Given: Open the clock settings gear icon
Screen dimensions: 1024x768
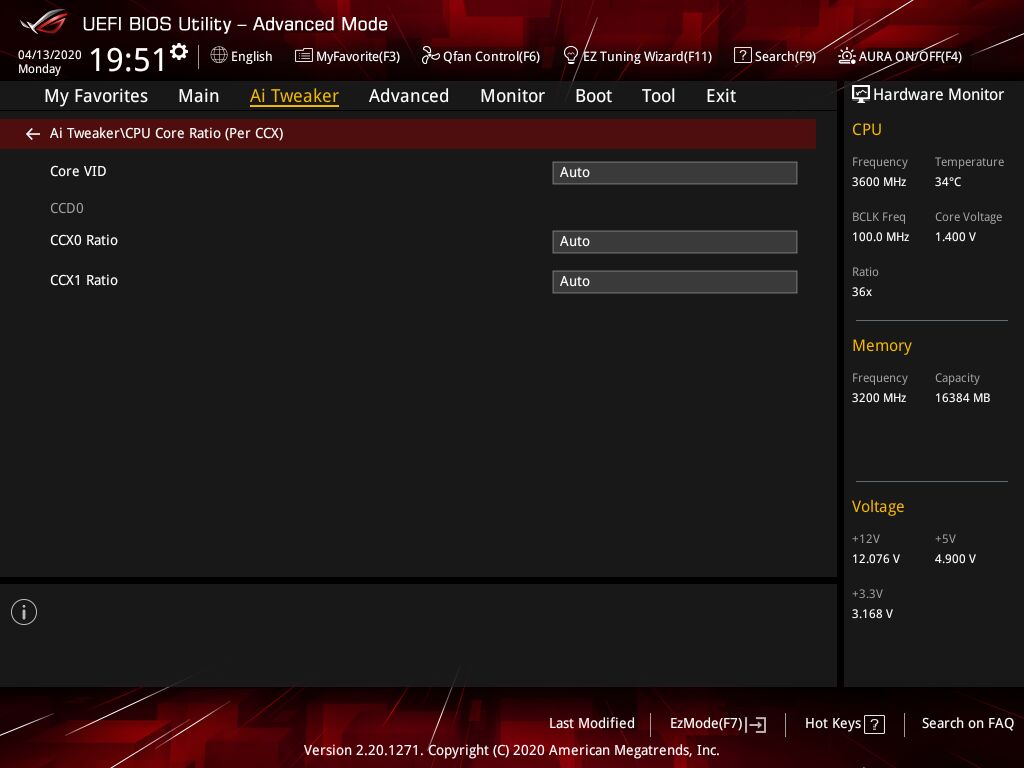Looking at the screenshot, I should (179, 52).
